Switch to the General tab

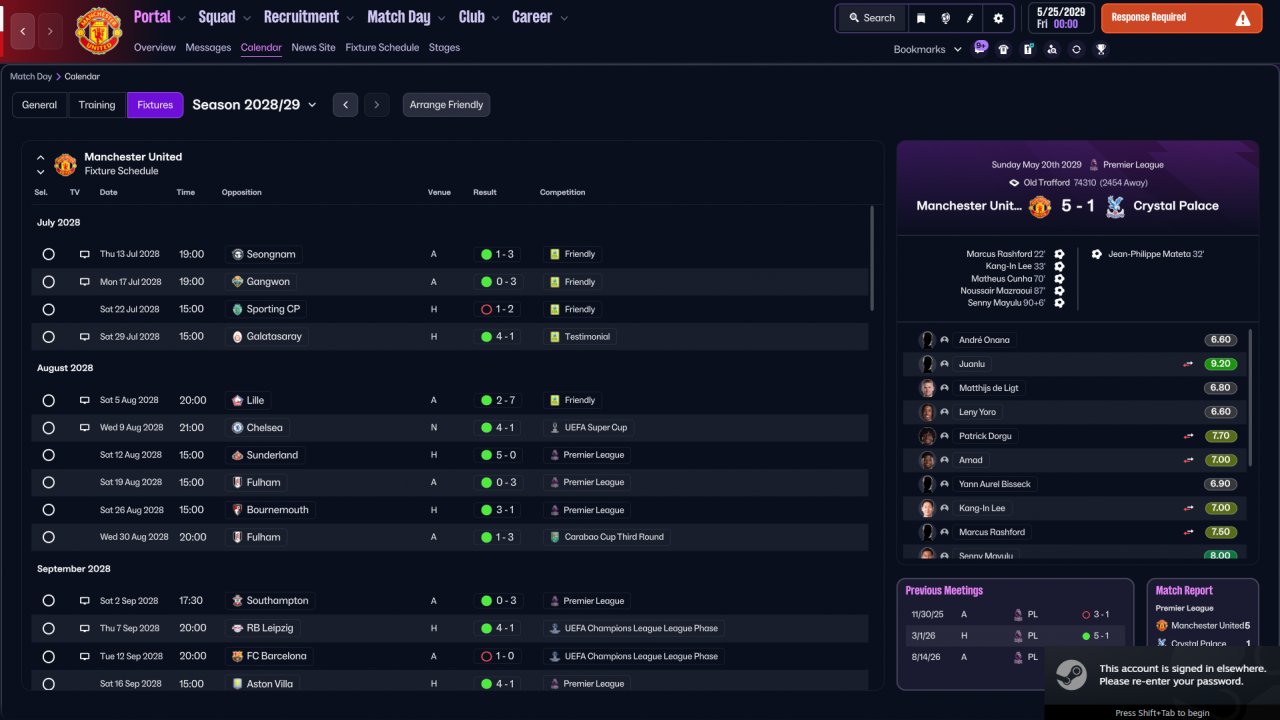(40, 105)
